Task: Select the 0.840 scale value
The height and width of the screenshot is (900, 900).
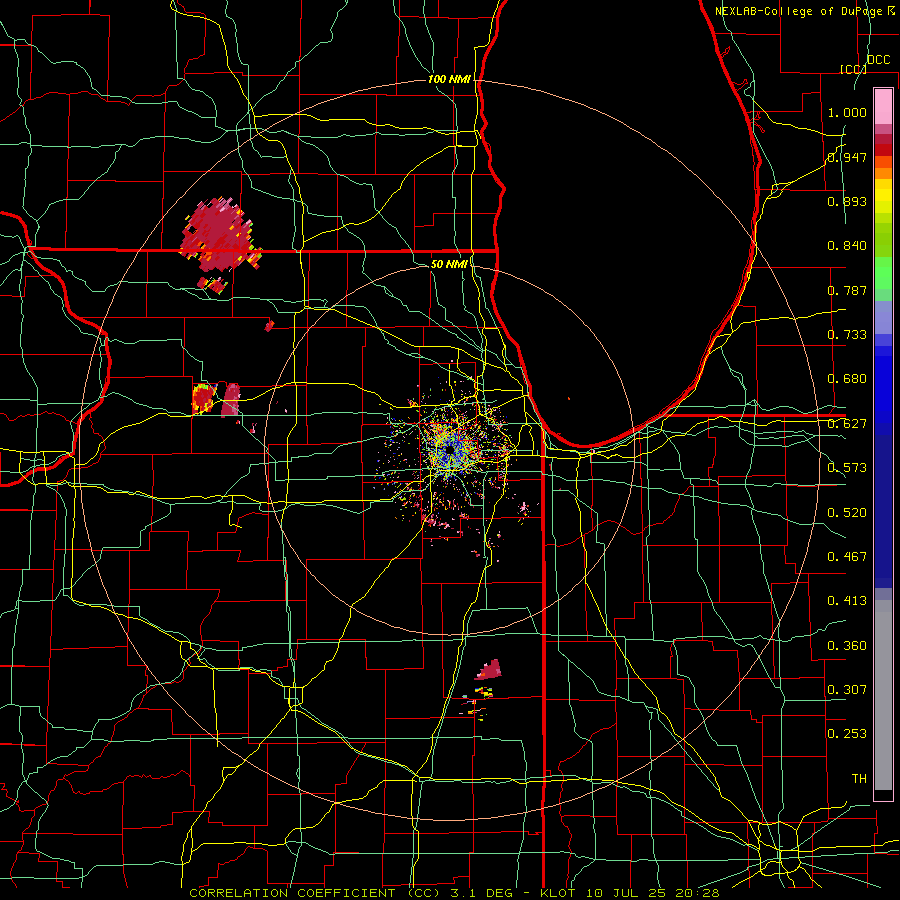Action: pyautogui.click(x=847, y=246)
